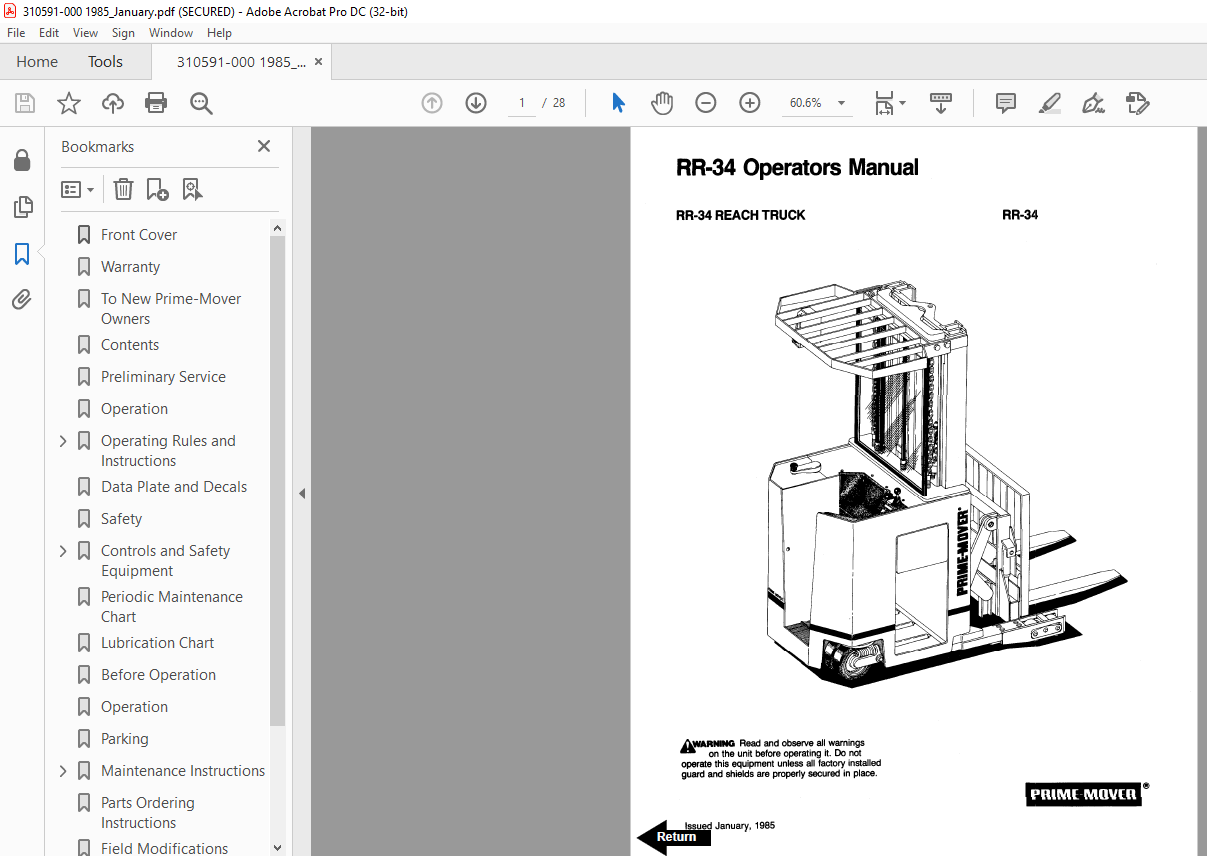Click the Return arrow link on page

click(x=673, y=837)
